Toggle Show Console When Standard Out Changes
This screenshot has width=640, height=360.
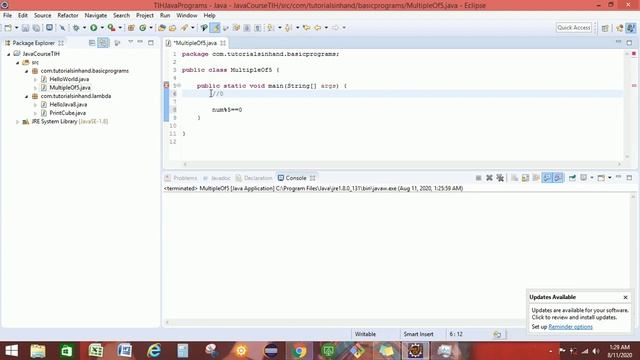tap(547, 178)
